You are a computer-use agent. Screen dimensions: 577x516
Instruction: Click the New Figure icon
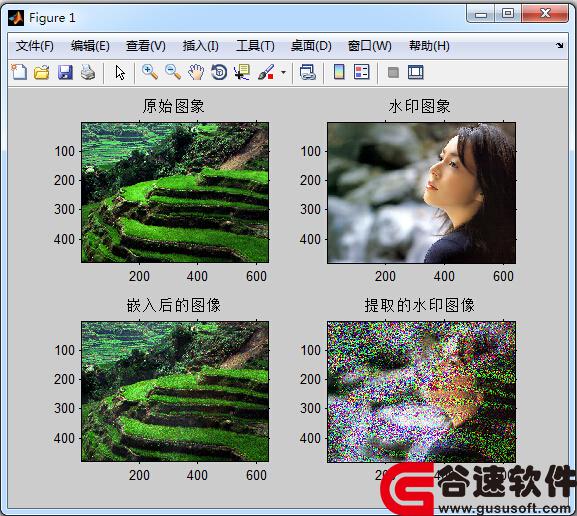click(x=19, y=72)
